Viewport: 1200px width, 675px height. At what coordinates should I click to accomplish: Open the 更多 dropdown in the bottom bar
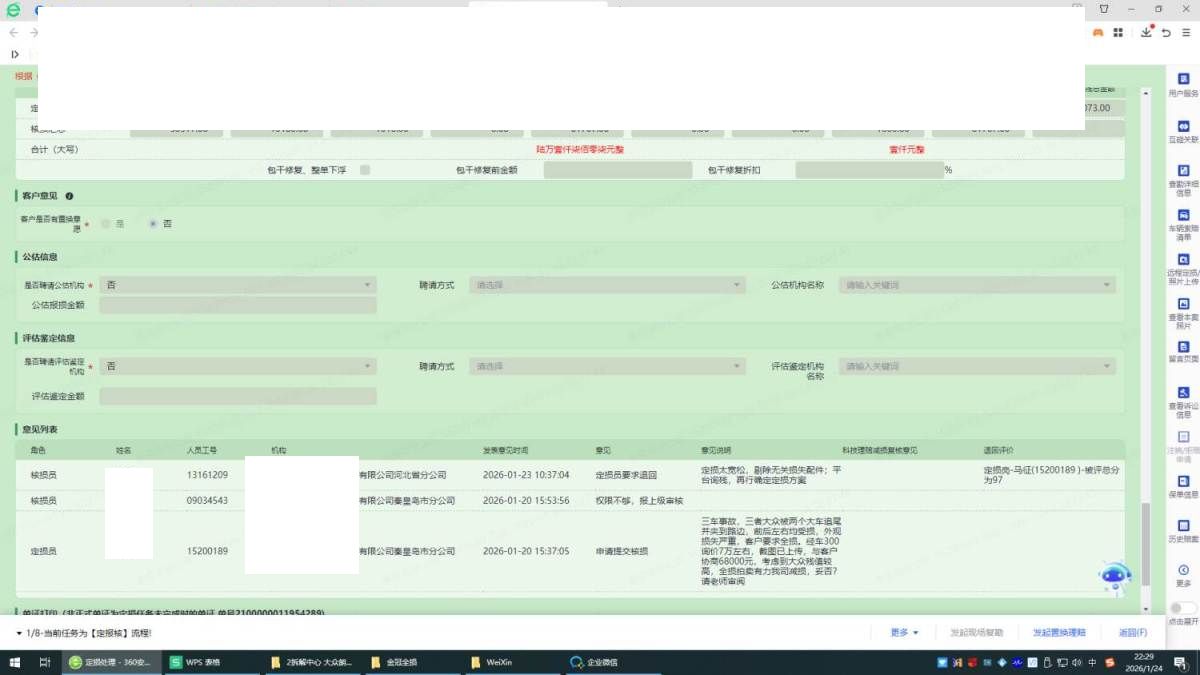point(904,633)
